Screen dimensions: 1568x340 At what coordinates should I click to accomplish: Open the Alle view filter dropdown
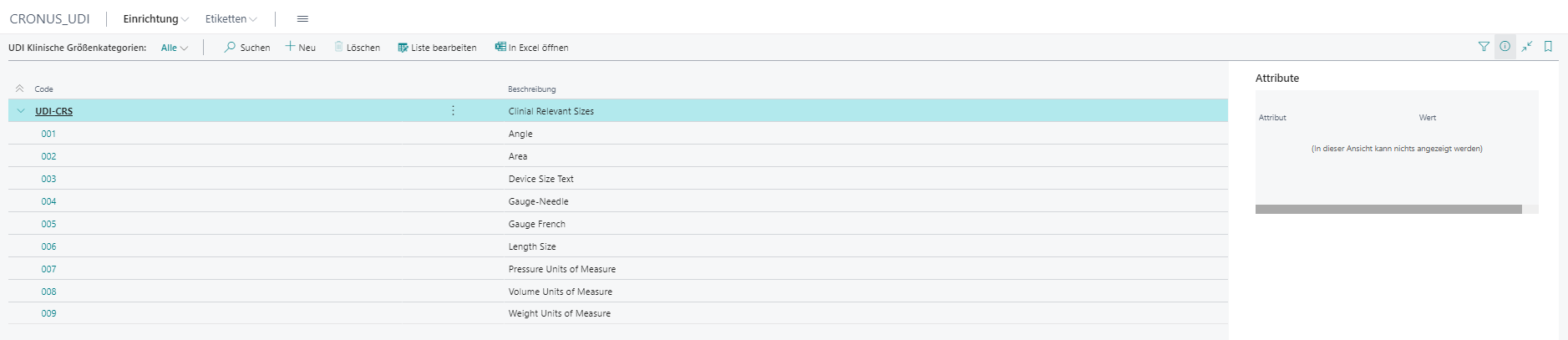coord(175,48)
